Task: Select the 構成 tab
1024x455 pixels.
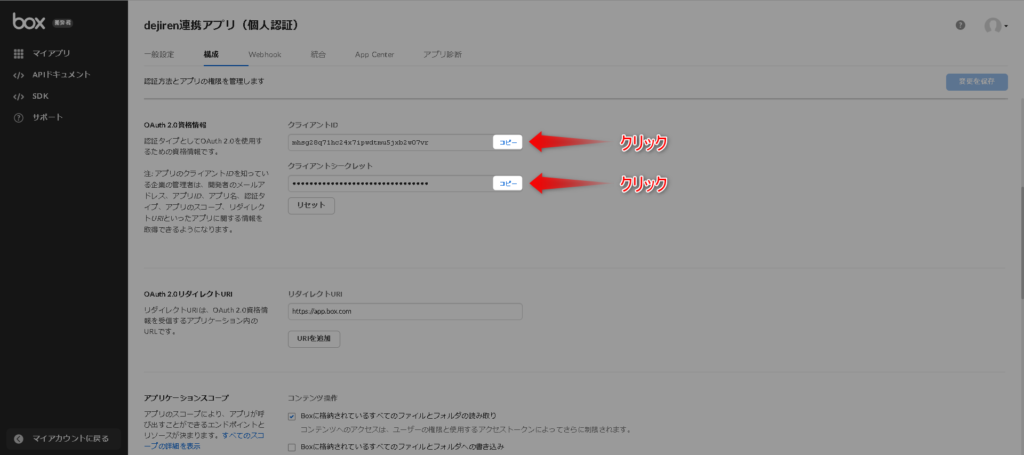Action: pyautogui.click(x=211, y=55)
